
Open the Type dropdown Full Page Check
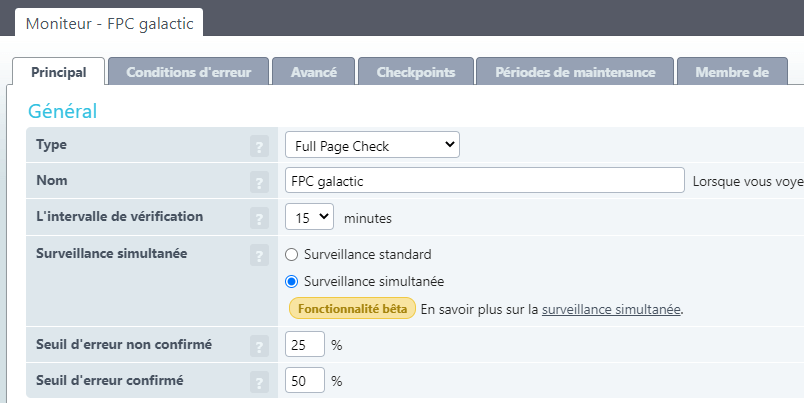[372, 145]
